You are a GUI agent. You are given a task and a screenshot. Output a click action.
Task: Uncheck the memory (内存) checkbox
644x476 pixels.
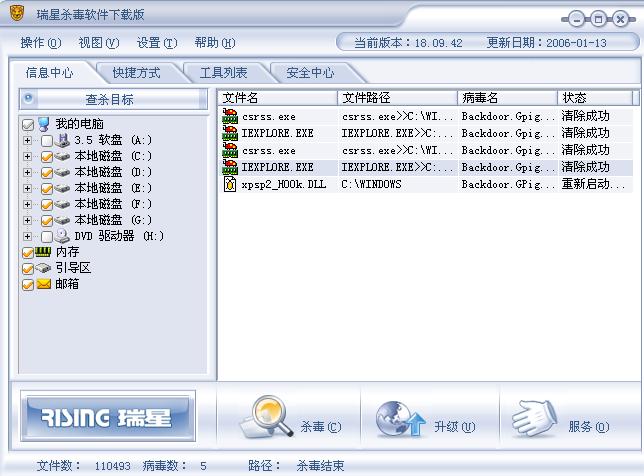28,253
